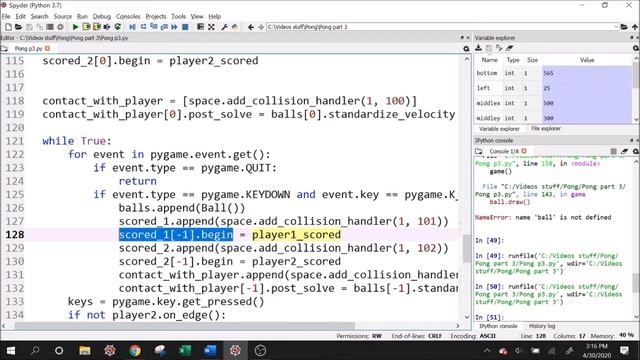Open the Consoles menu
This screenshot has height=360, width=640.
(128, 16)
